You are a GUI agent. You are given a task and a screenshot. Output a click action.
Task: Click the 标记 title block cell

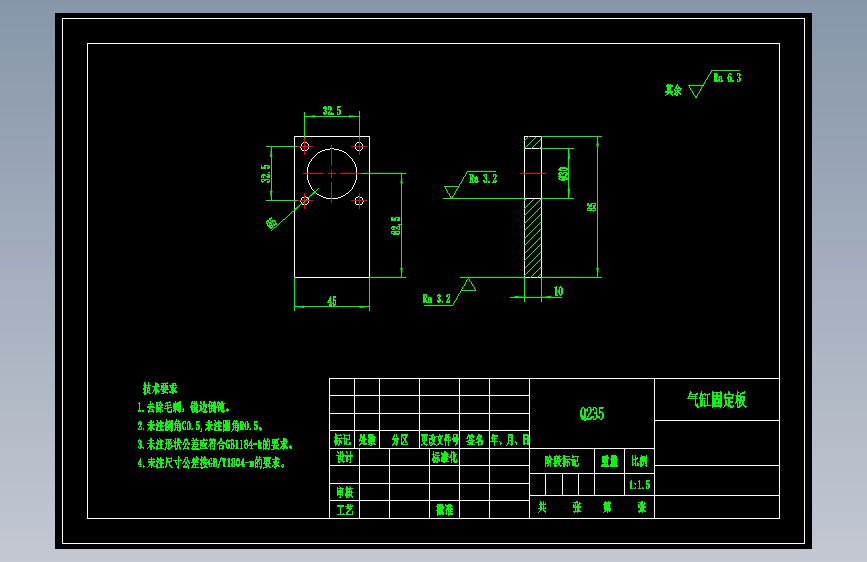(342, 440)
